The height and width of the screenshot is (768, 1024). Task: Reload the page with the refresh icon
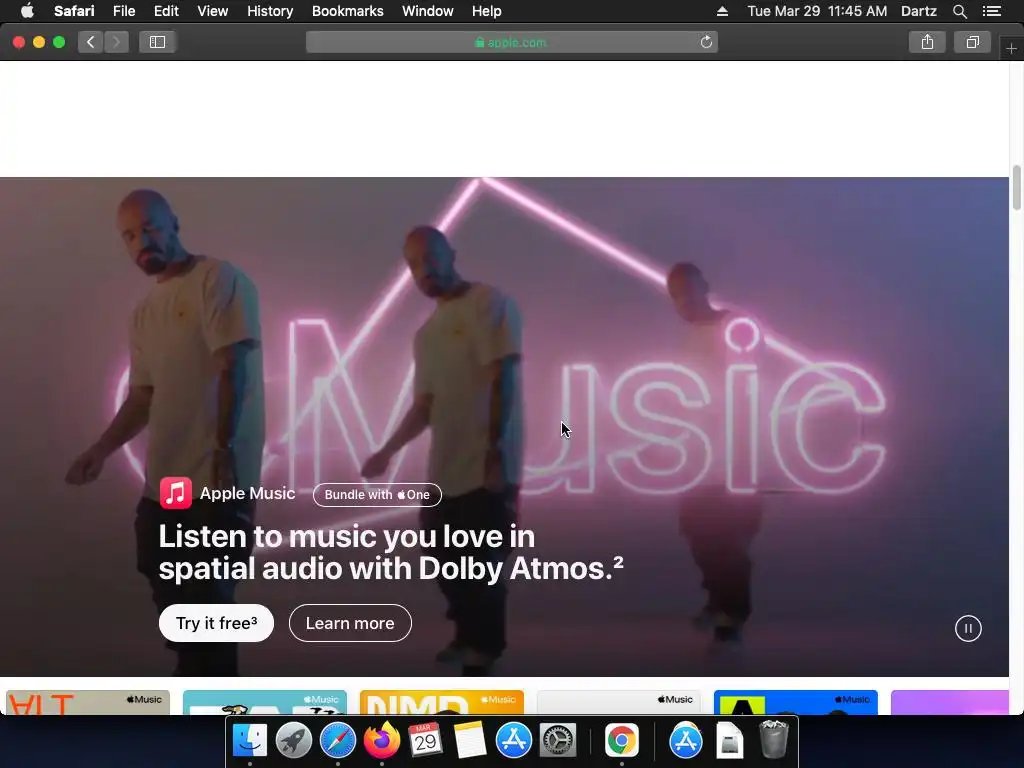pos(706,42)
